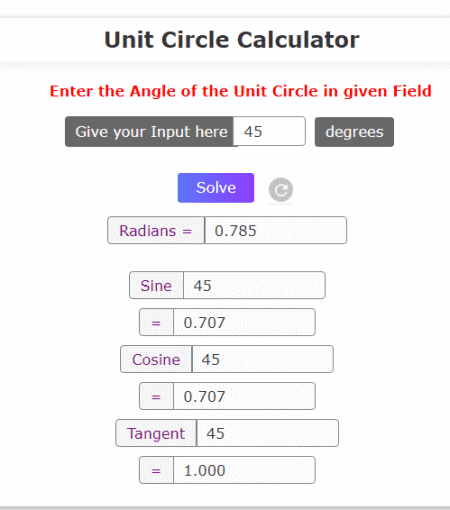This screenshot has height=510, width=450.
Task: Click the circular reset icon beside Solve
Action: pos(281,189)
